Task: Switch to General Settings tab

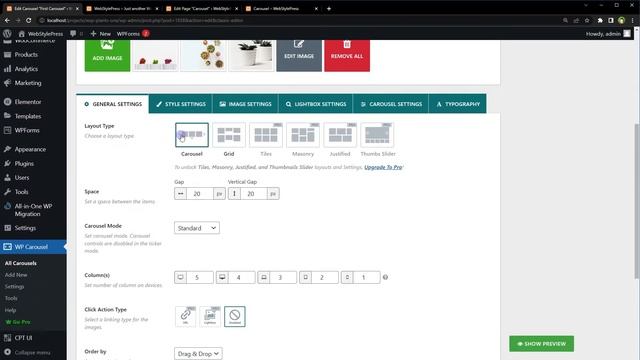Action: click(113, 104)
